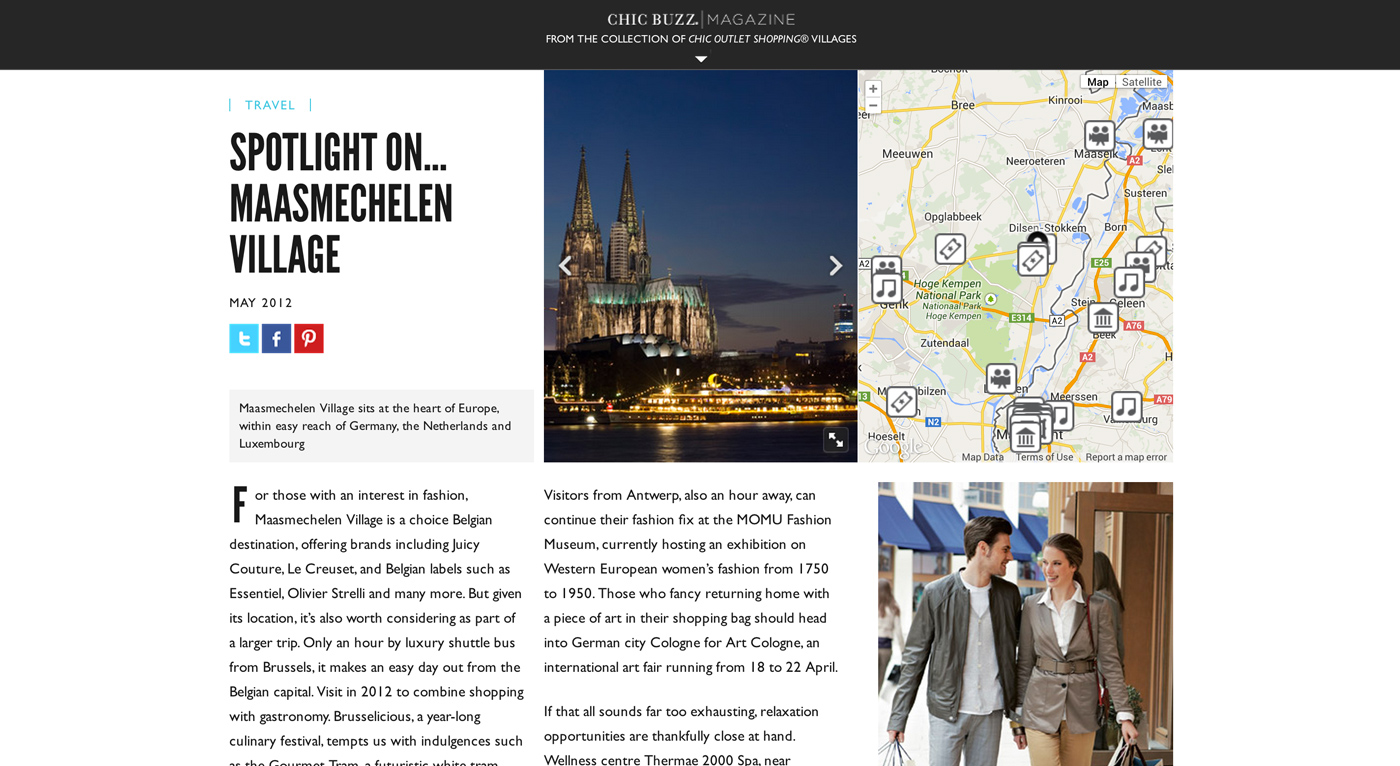
Task: Open the ticket marker near Bilzen
Action: [x=901, y=402]
